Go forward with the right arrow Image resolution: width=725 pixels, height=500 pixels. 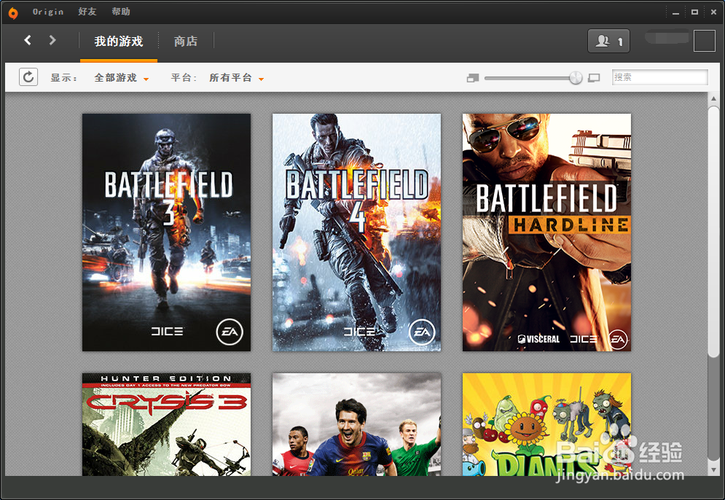[52, 40]
